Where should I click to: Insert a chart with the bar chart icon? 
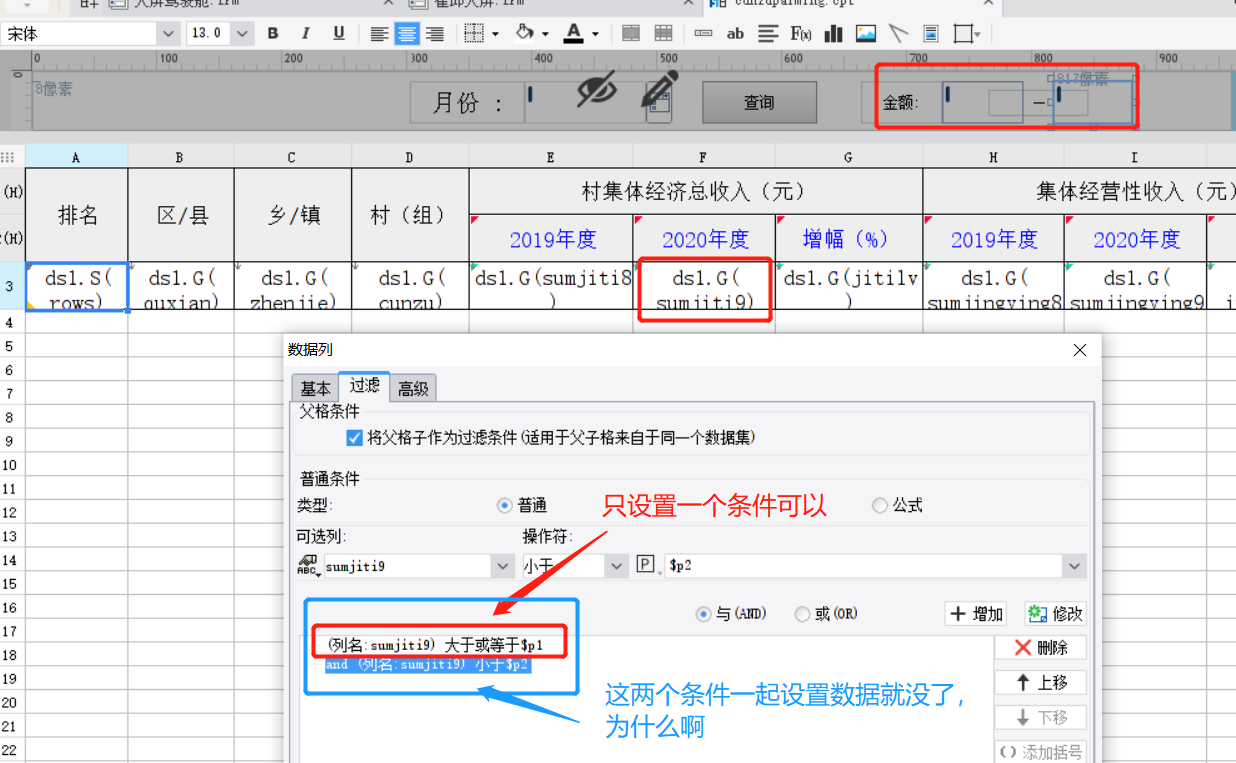833,33
